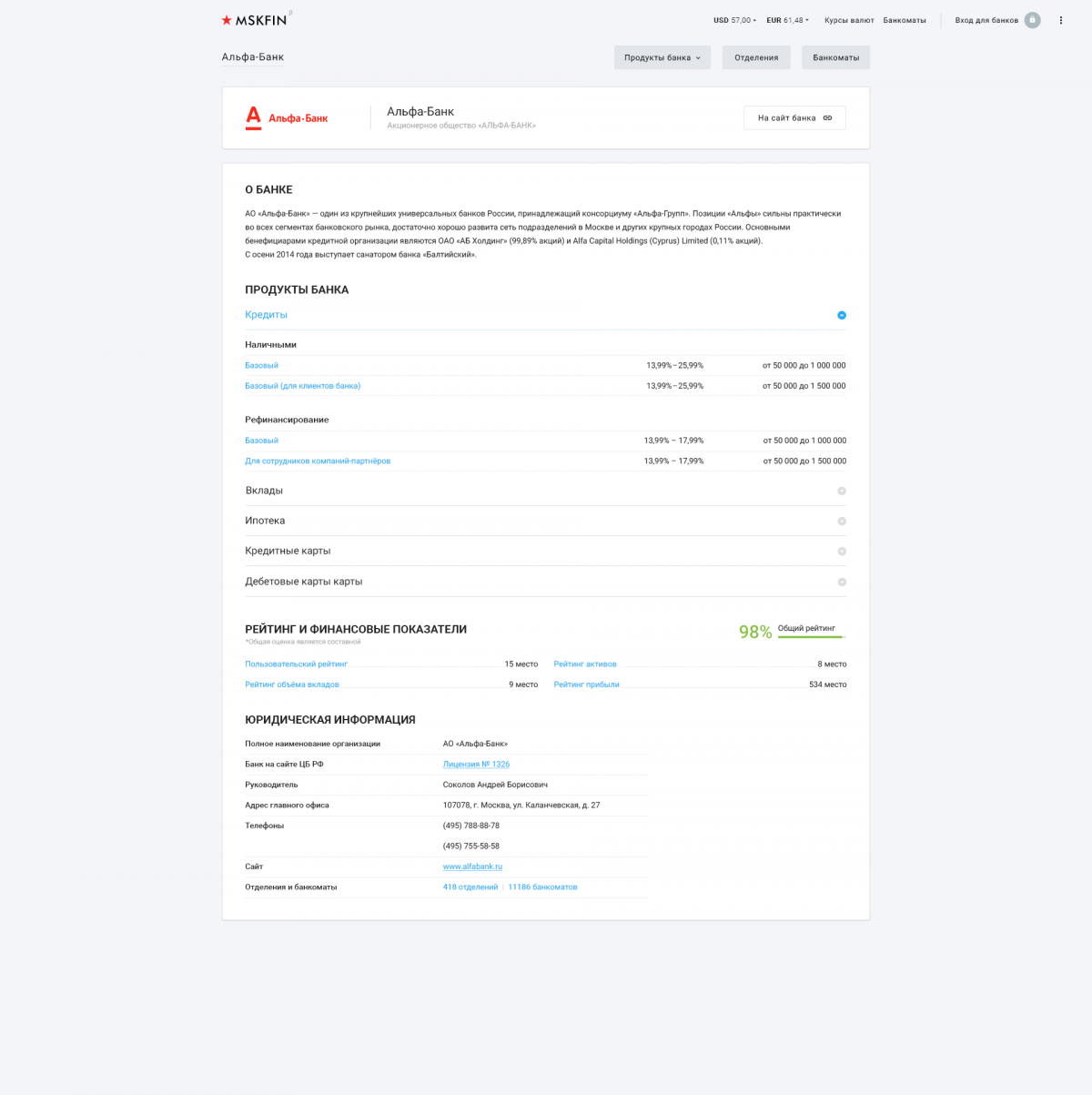
Task: Click Рейтинг прибыли link
Action: pos(586,684)
